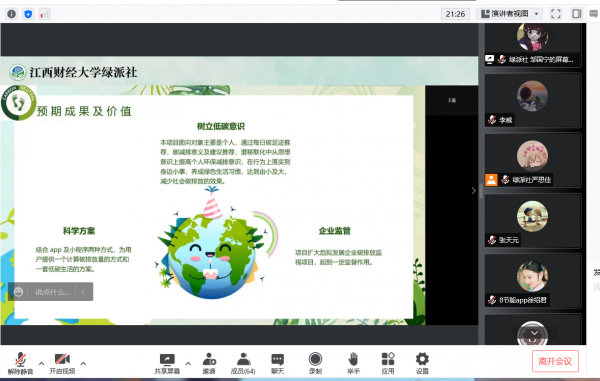Viewport: 600px width, 381px height.
Task: Open the 演讲者视图 view dropdown
Action: tap(510, 14)
